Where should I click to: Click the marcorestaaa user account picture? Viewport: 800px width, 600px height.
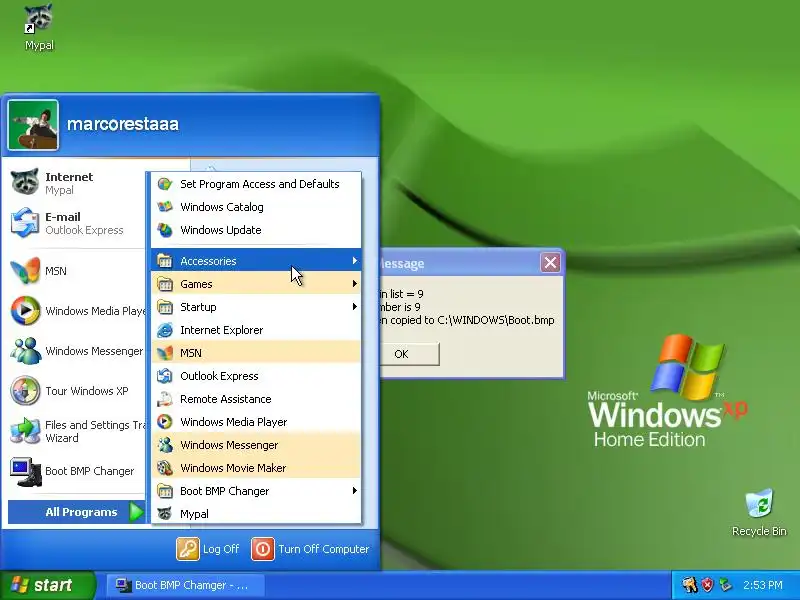(33, 125)
